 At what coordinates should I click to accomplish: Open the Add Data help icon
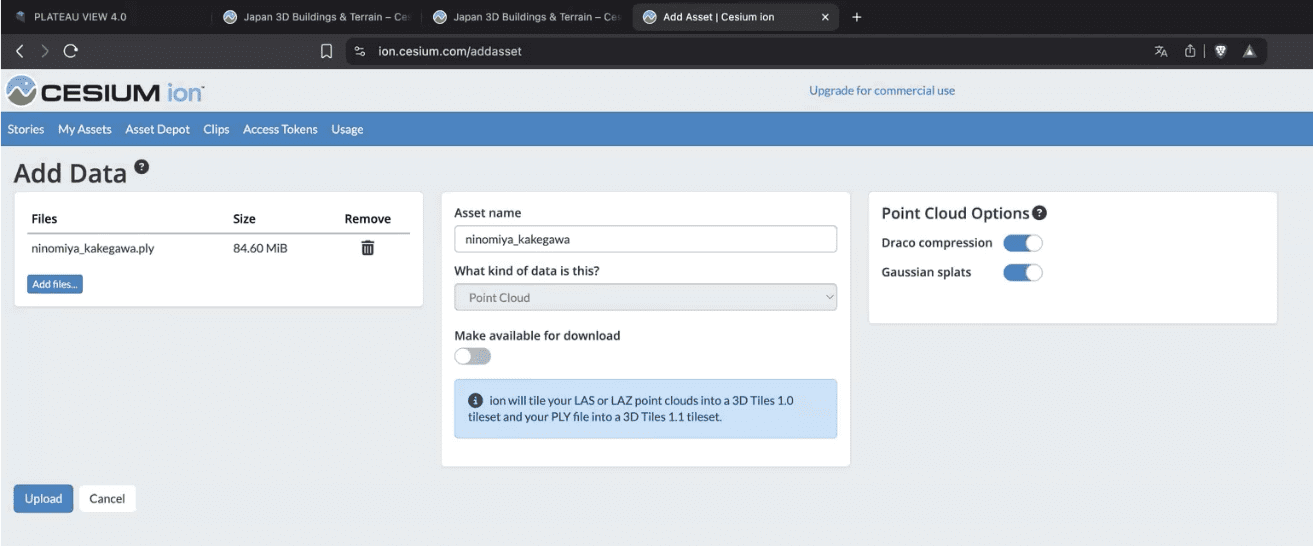(x=142, y=167)
